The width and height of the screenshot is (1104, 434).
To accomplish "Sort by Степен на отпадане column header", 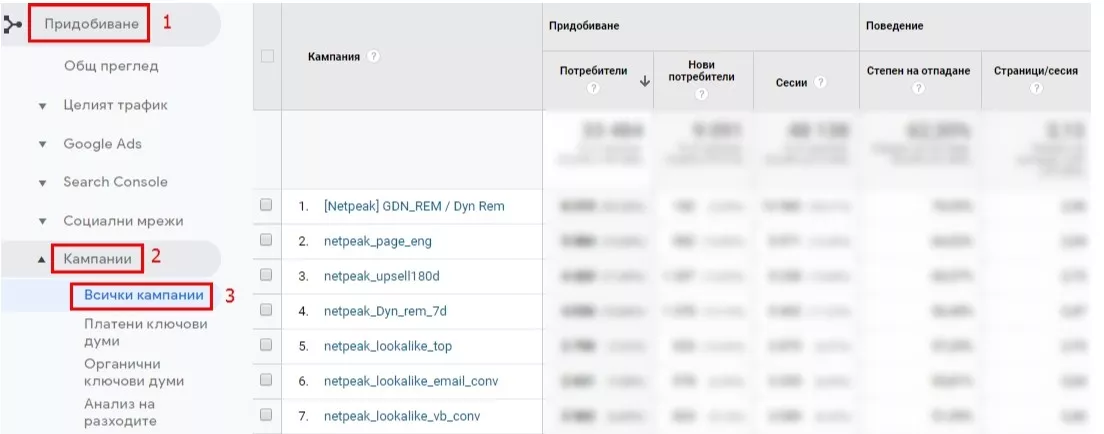I will tap(918, 71).
